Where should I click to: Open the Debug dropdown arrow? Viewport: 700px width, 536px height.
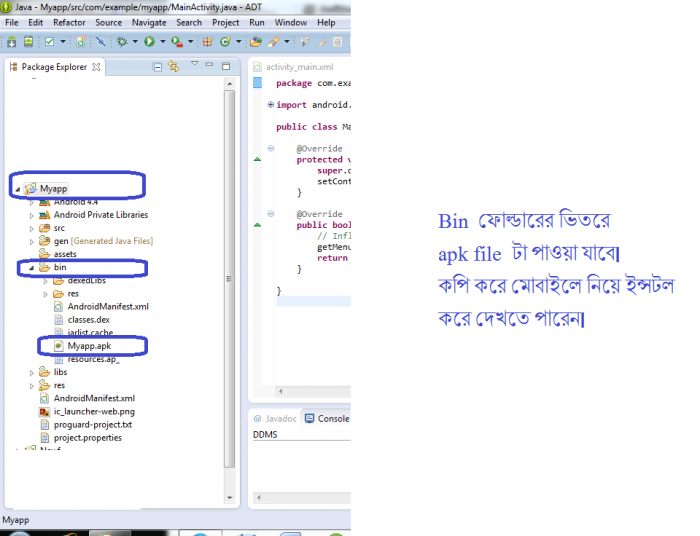tap(135, 42)
